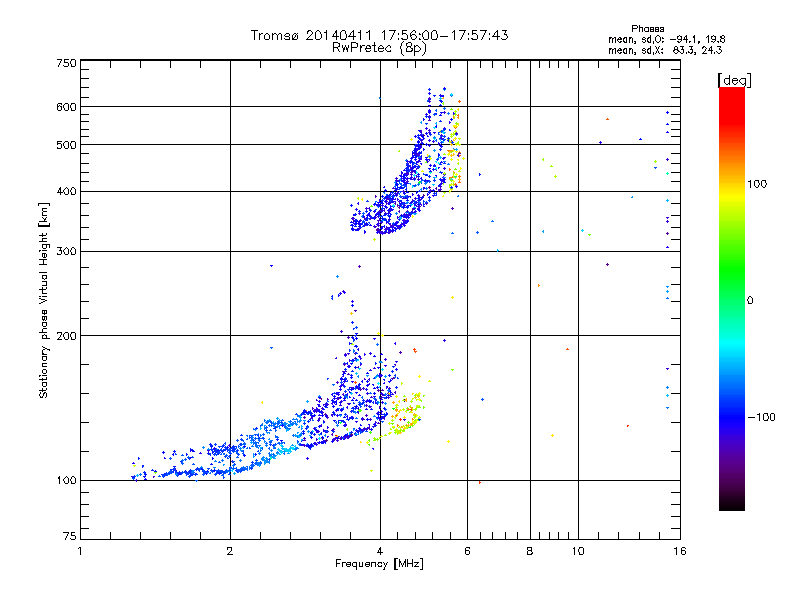The image size is (800, 600).
Task: Click the y-axis tick label '500'
Action: (x=66, y=145)
